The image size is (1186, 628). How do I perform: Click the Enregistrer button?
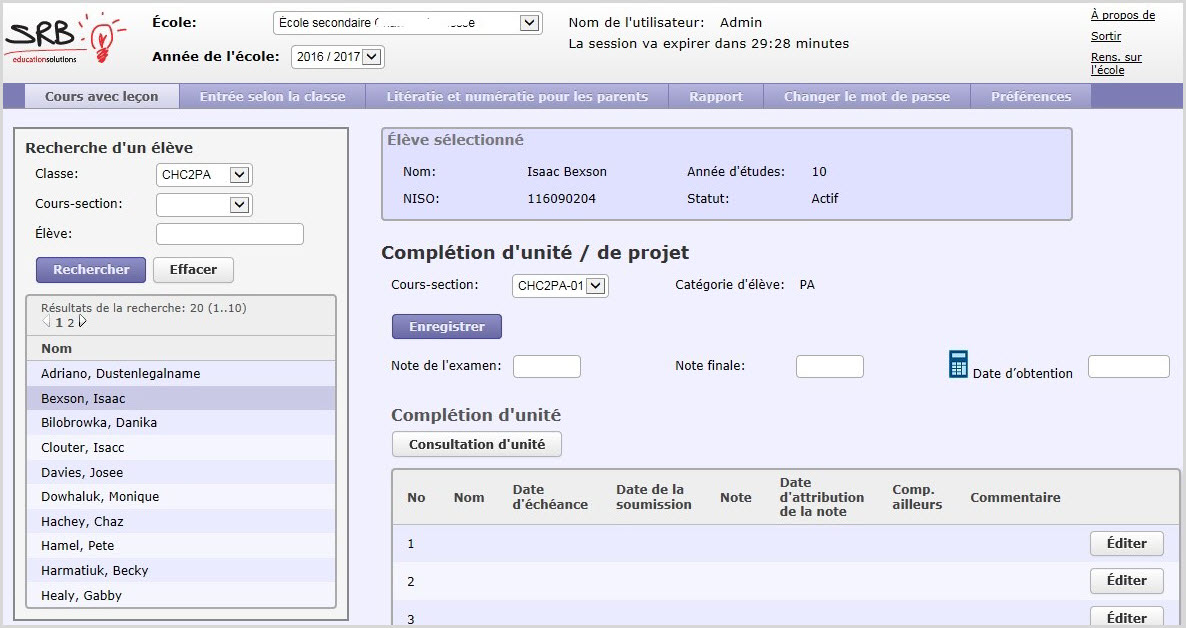[x=447, y=327]
